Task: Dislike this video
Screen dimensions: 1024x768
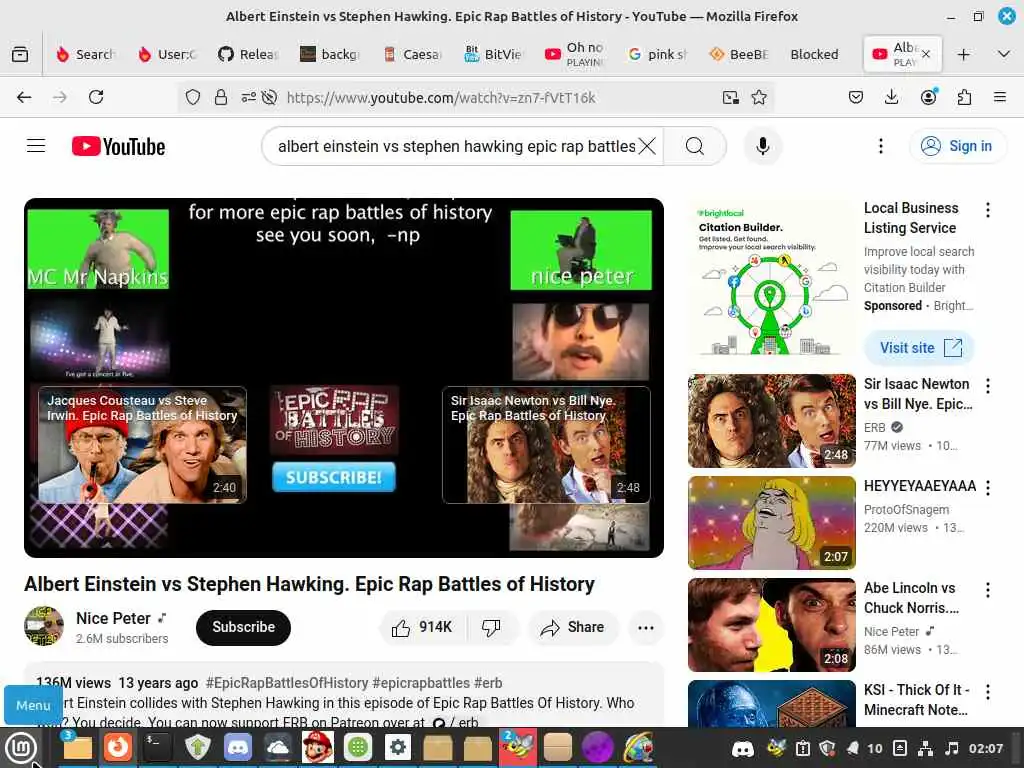Action: point(491,627)
